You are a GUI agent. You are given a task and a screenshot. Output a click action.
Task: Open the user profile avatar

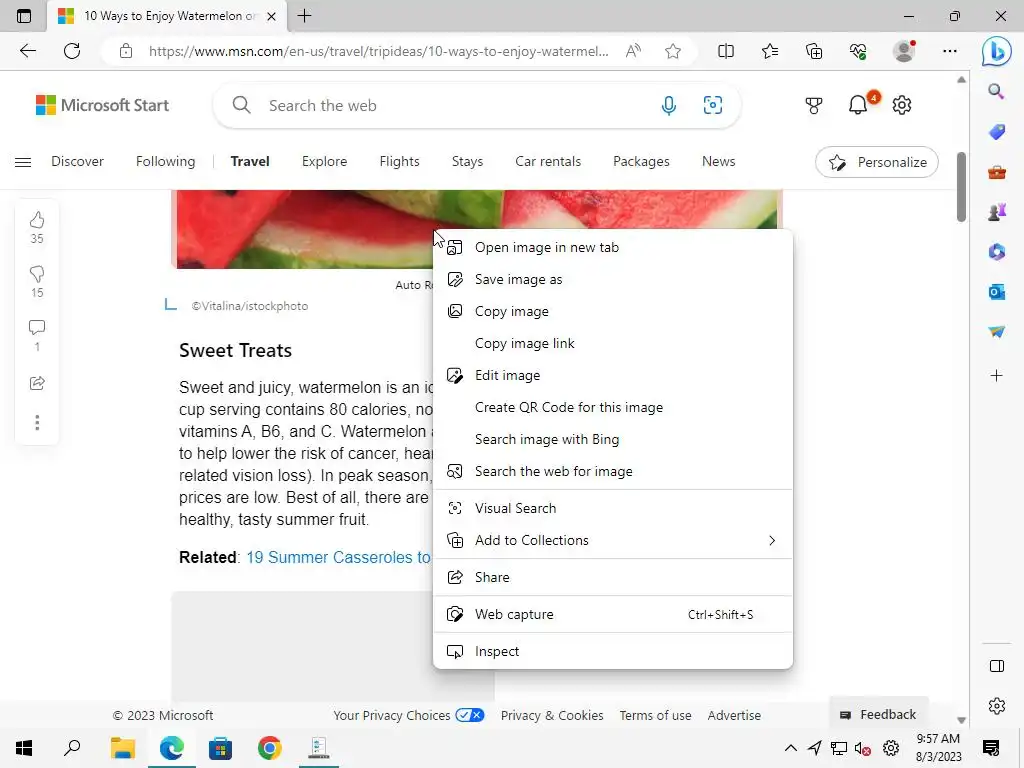904,51
